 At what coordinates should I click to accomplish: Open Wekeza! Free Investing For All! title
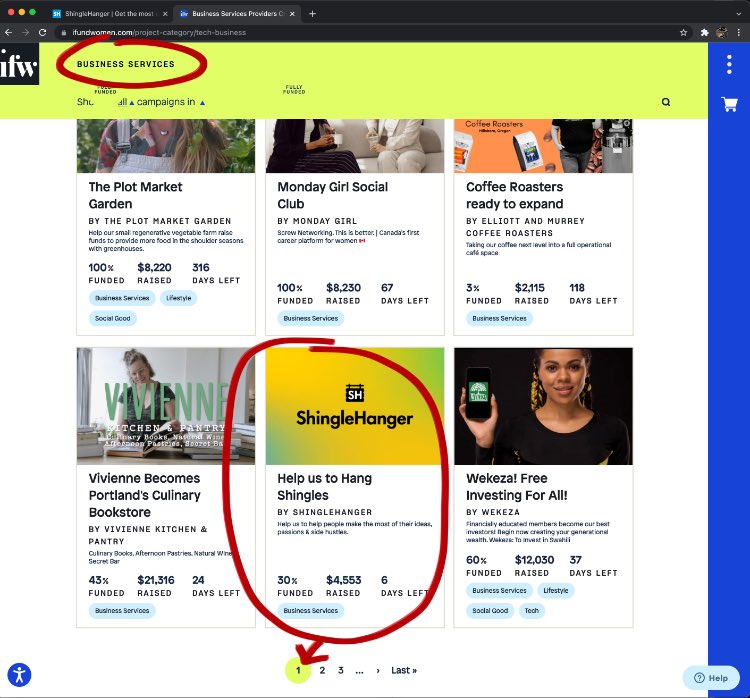click(517, 487)
